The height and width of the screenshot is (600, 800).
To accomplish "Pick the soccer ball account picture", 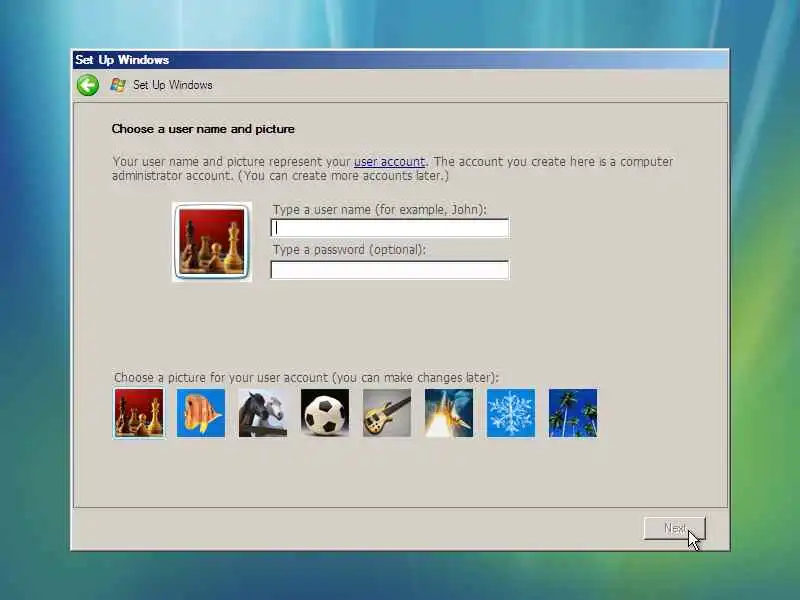I will [325, 413].
